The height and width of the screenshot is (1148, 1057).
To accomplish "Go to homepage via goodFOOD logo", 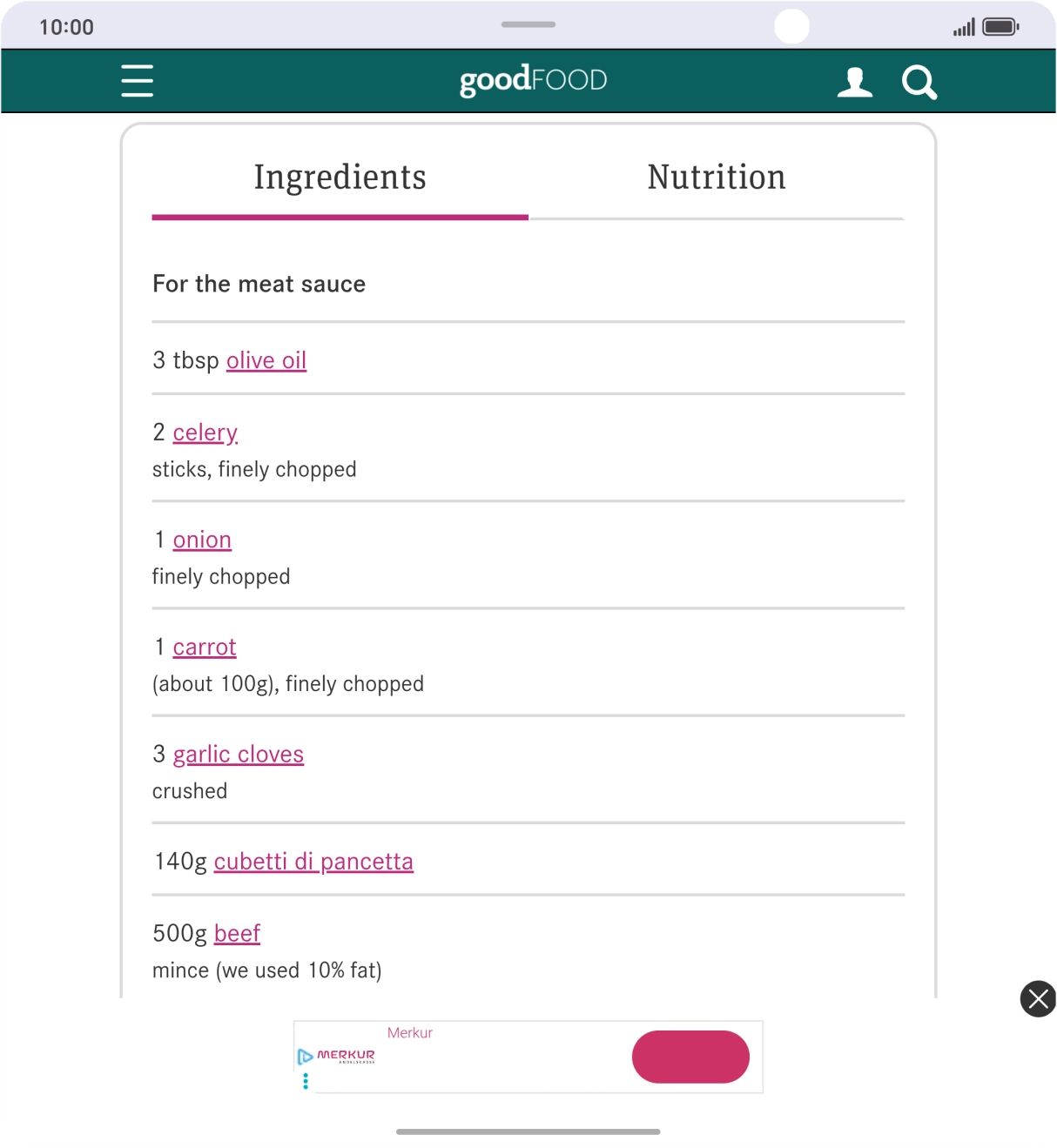I will (x=533, y=80).
